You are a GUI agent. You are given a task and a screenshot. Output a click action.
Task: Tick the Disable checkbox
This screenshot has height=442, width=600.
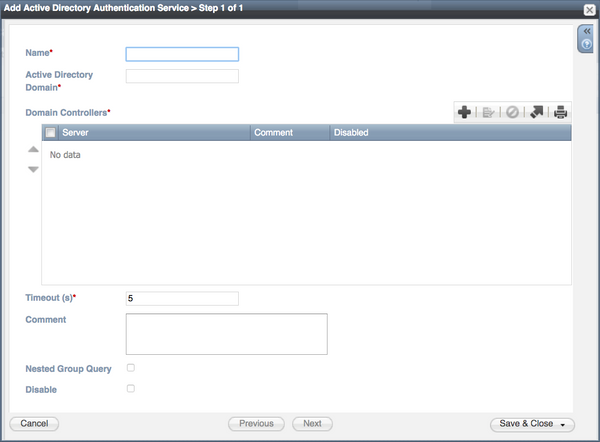point(131,388)
